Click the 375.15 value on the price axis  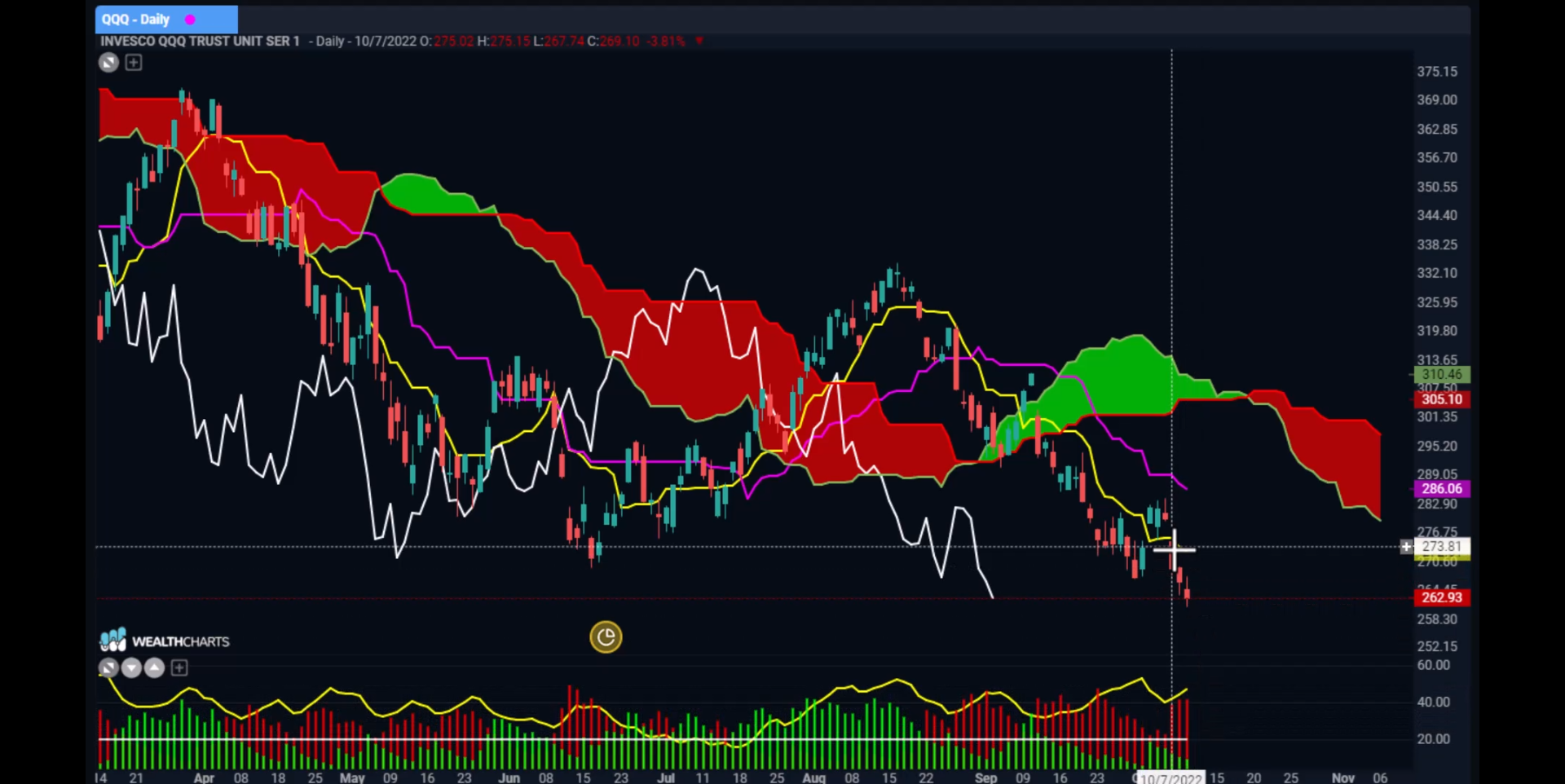[x=1437, y=72]
